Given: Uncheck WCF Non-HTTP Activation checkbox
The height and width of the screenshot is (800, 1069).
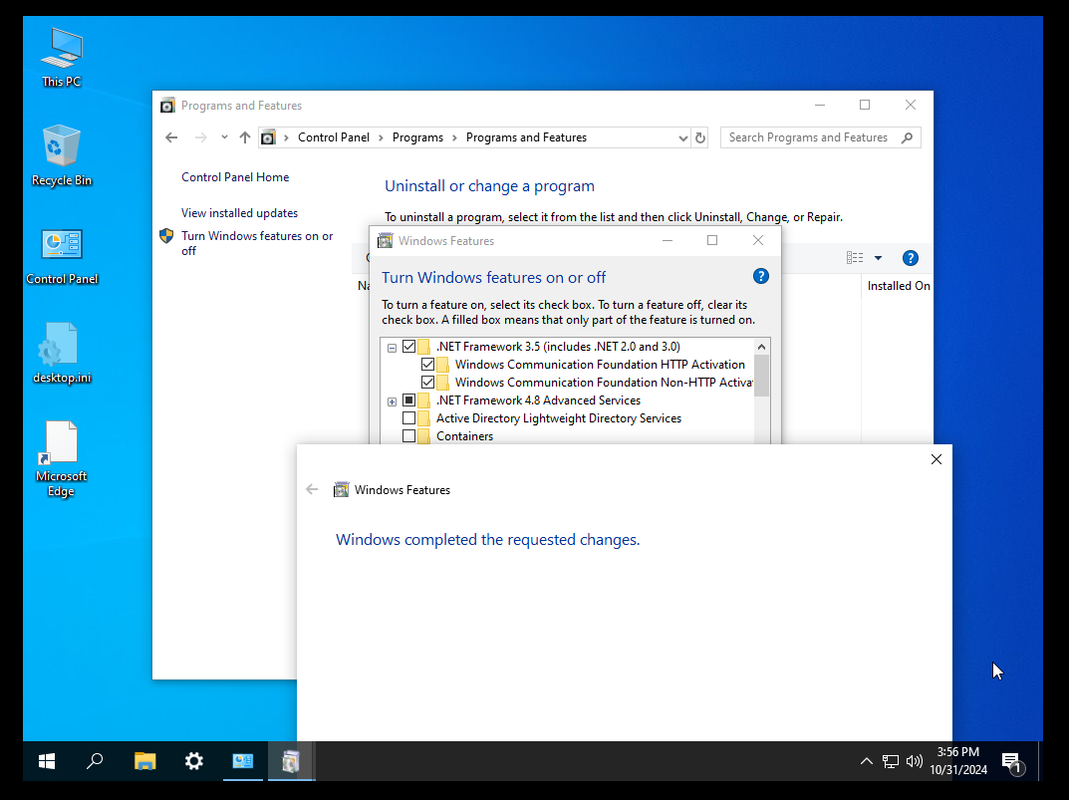Looking at the screenshot, I should point(427,382).
